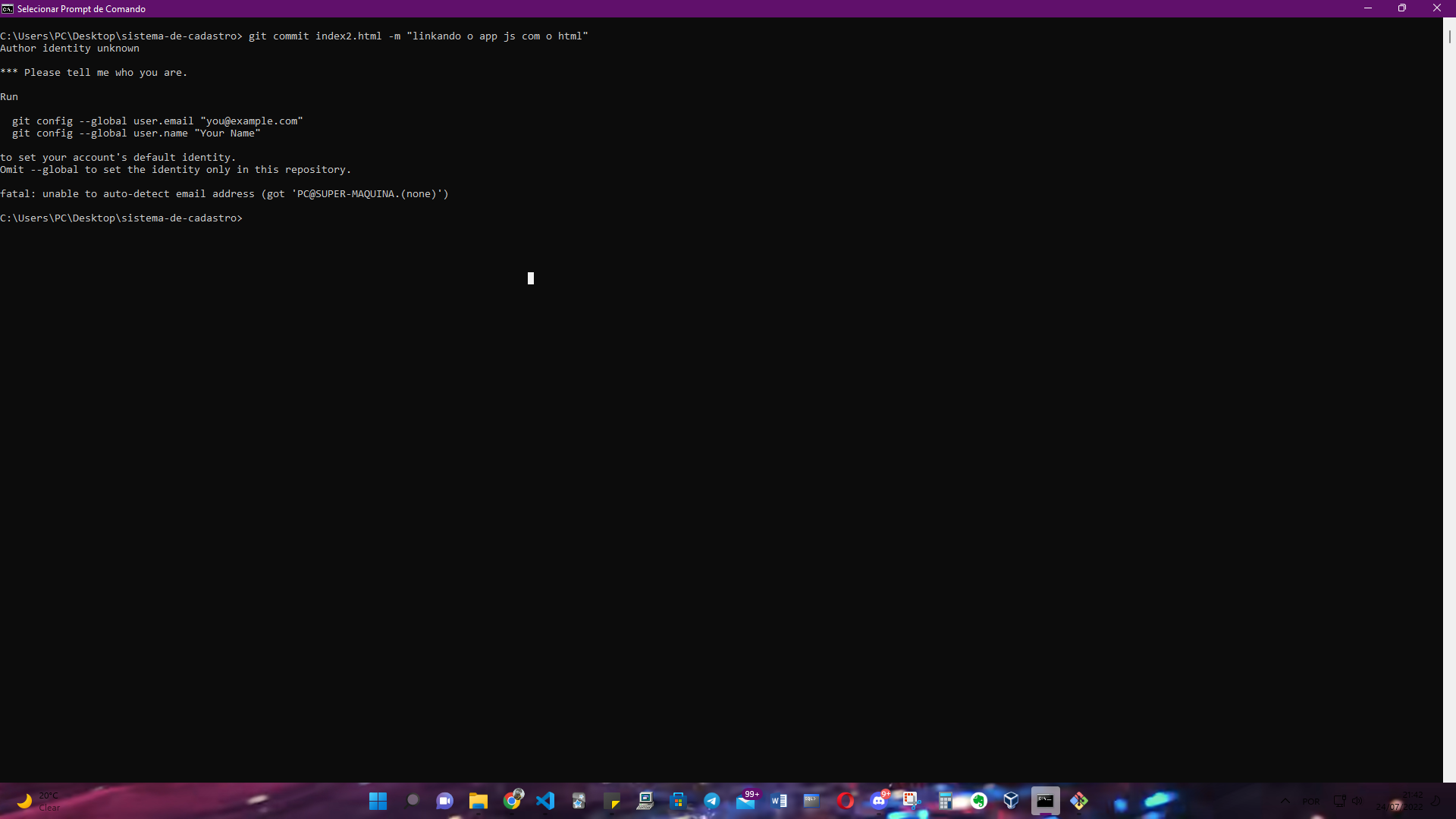The width and height of the screenshot is (1456, 819).
Task: Open the Sticky Notes taskbar icon
Action: click(x=612, y=801)
